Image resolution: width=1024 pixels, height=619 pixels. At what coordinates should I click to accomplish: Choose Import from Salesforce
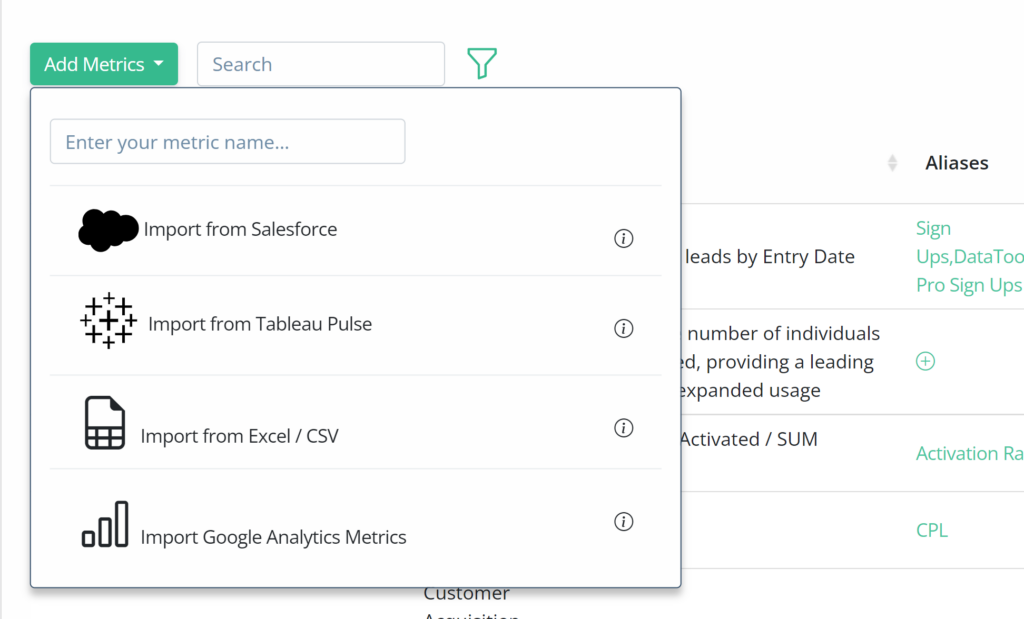click(240, 229)
